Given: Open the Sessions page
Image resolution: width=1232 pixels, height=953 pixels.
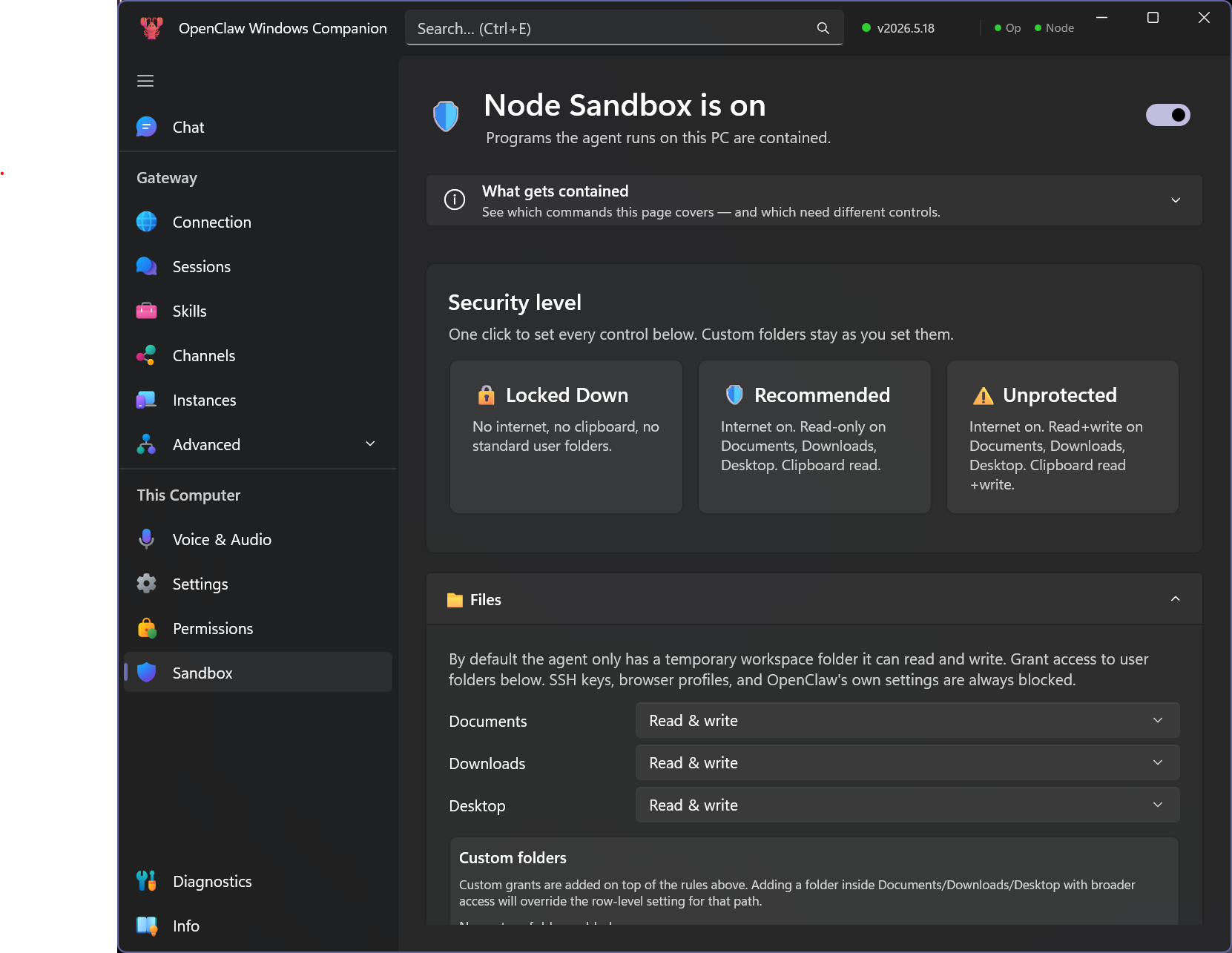Looking at the screenshot, I should (x=257, y=266).
